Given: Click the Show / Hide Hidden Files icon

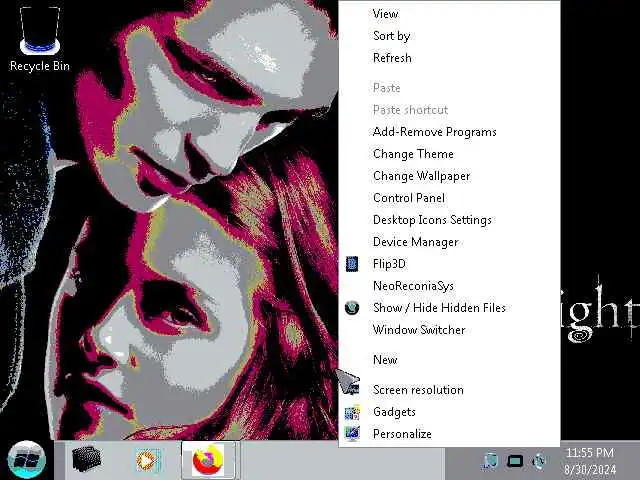Looking at the screenshot, I should (x=352, y=308).
